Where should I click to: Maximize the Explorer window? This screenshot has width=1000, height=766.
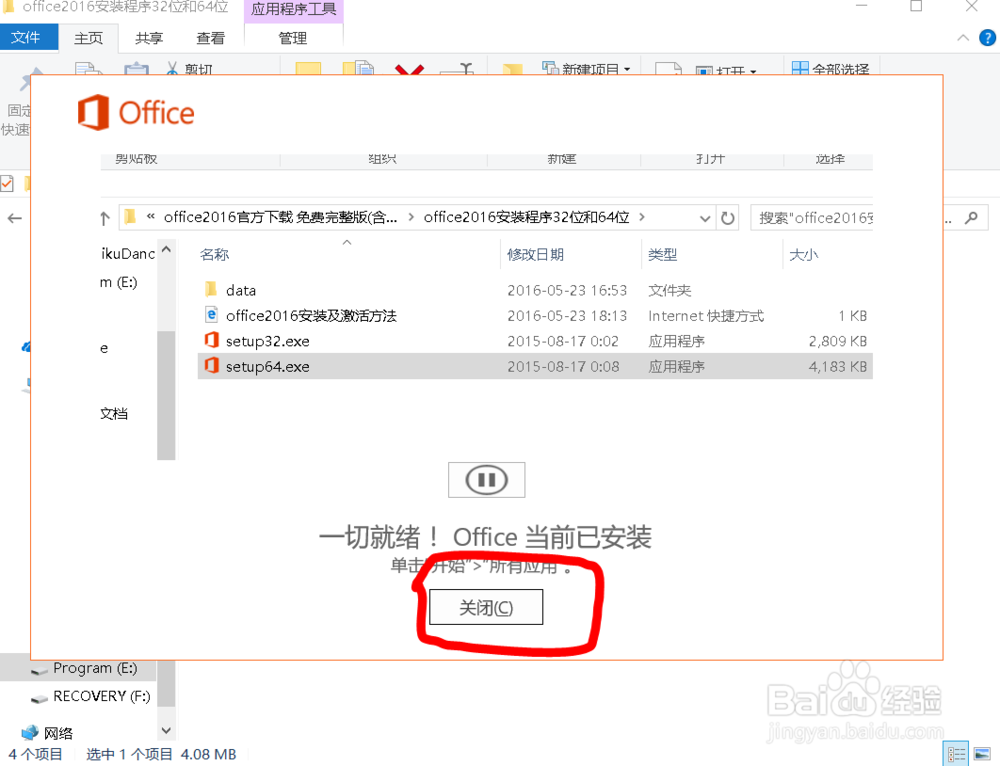pyautogui.click(x=916, y=6)
